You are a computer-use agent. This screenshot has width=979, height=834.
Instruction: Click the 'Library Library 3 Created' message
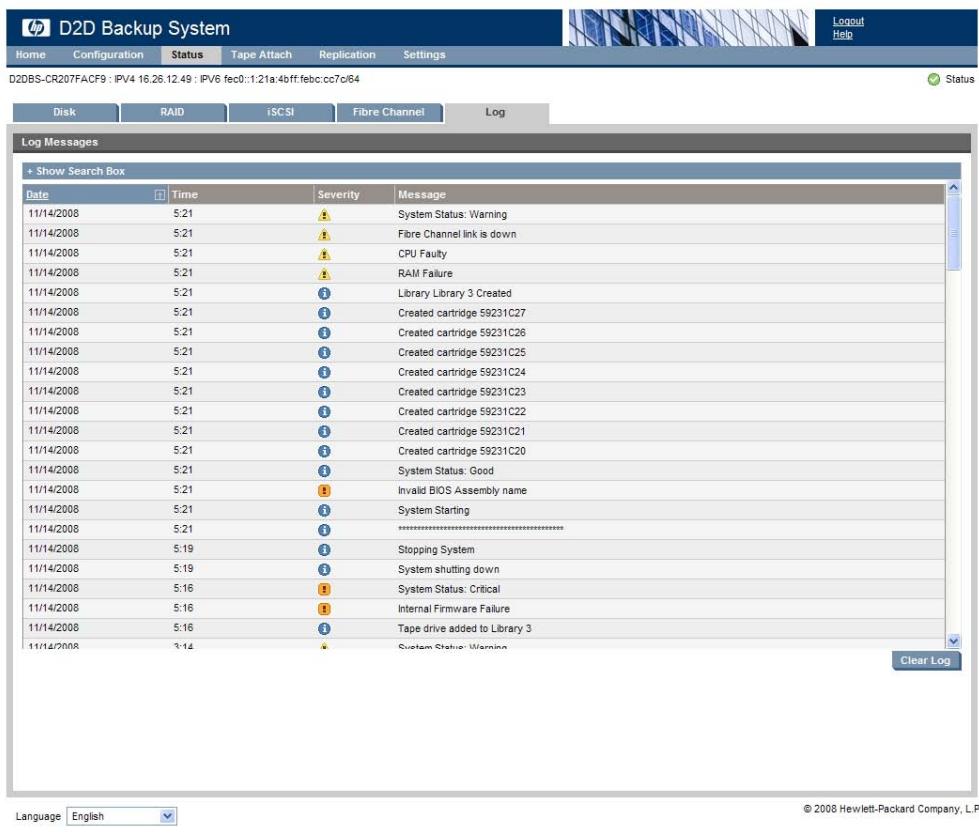[x=455, y=293]
